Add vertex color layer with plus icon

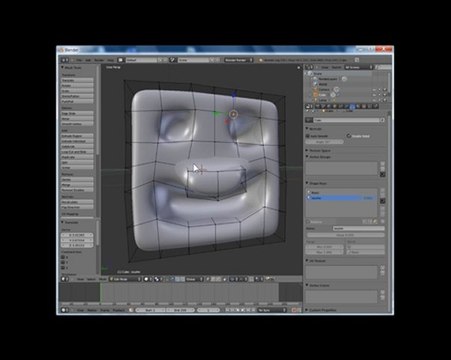point(382,292)
